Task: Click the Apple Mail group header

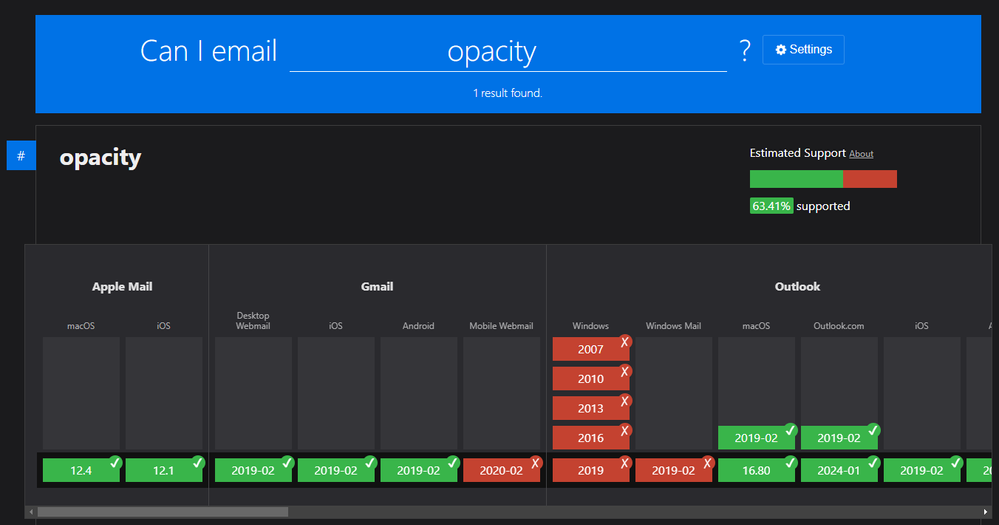Action: coord(122,287)
